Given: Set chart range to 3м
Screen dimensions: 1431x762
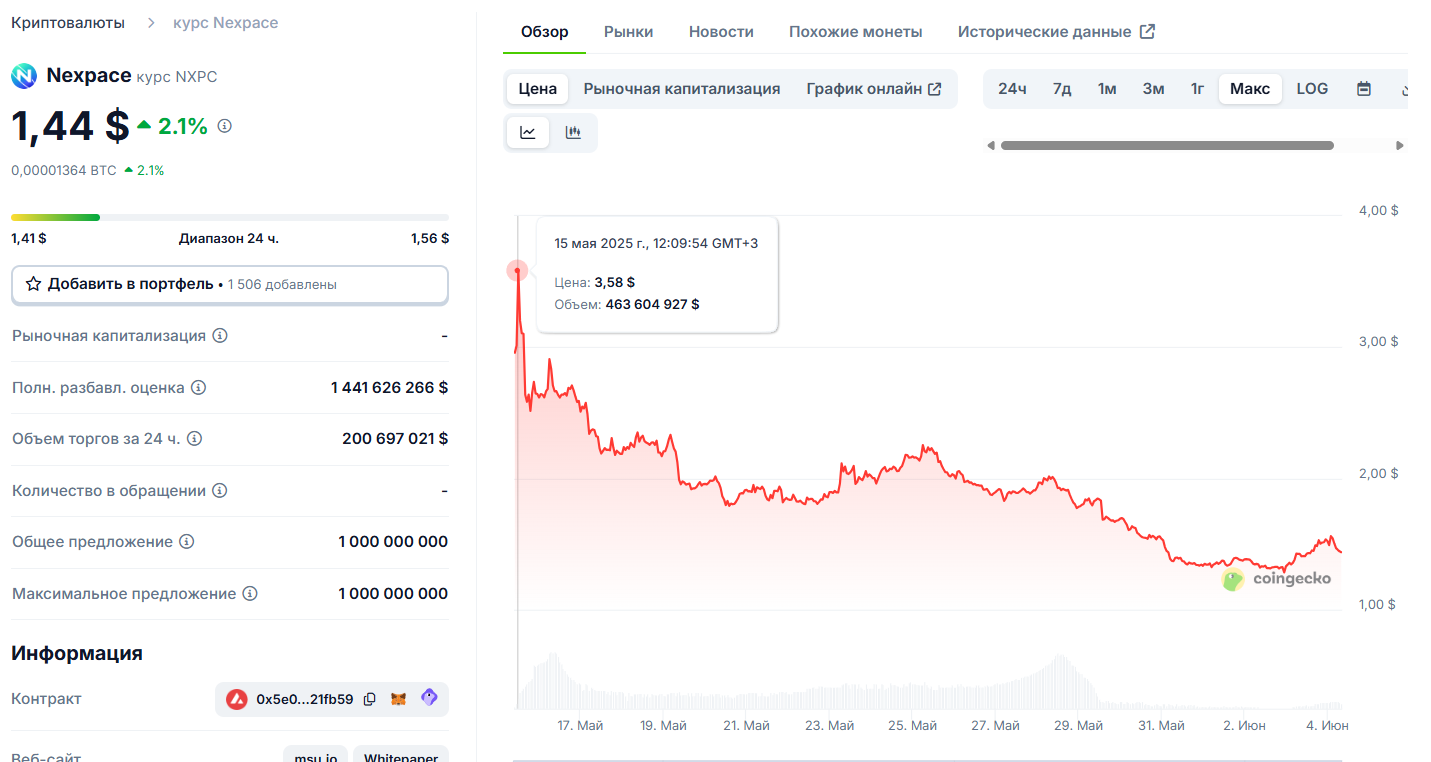Looking at the screenshot, I should click(x=1154, y=89).
